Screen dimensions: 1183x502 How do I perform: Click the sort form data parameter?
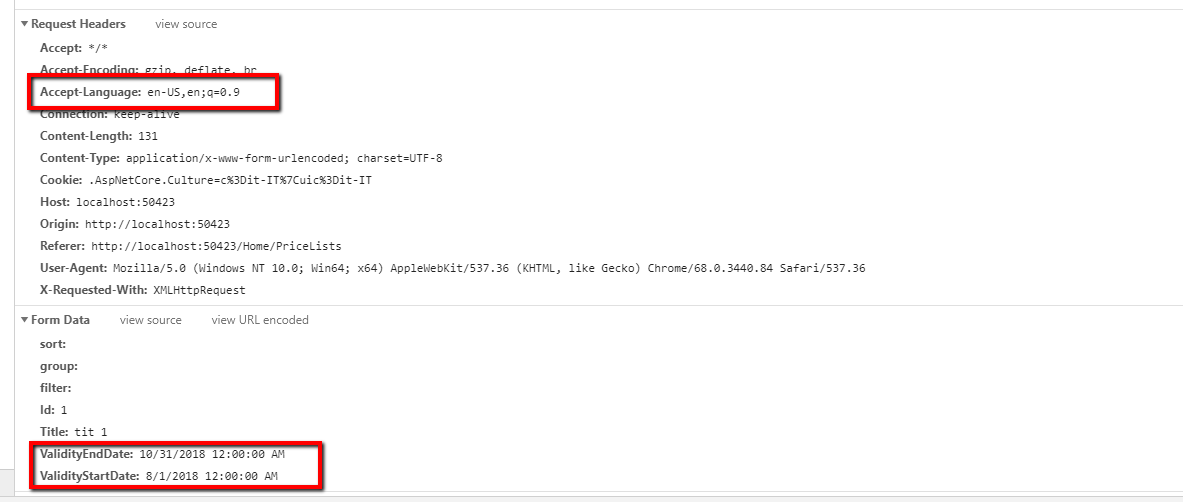pos(53,344)
